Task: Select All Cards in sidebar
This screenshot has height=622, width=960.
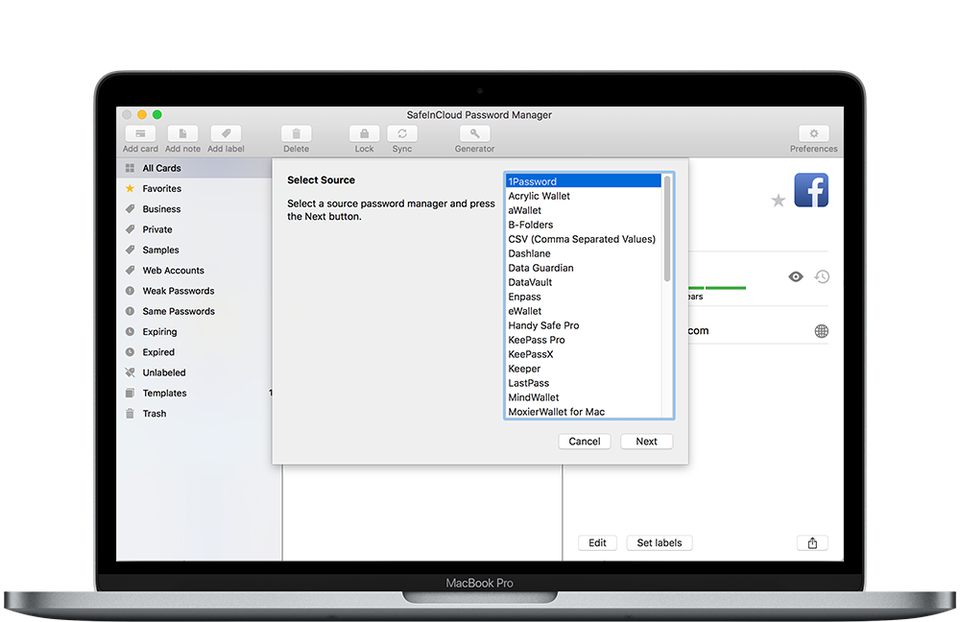Action: [x=194, y=168]
